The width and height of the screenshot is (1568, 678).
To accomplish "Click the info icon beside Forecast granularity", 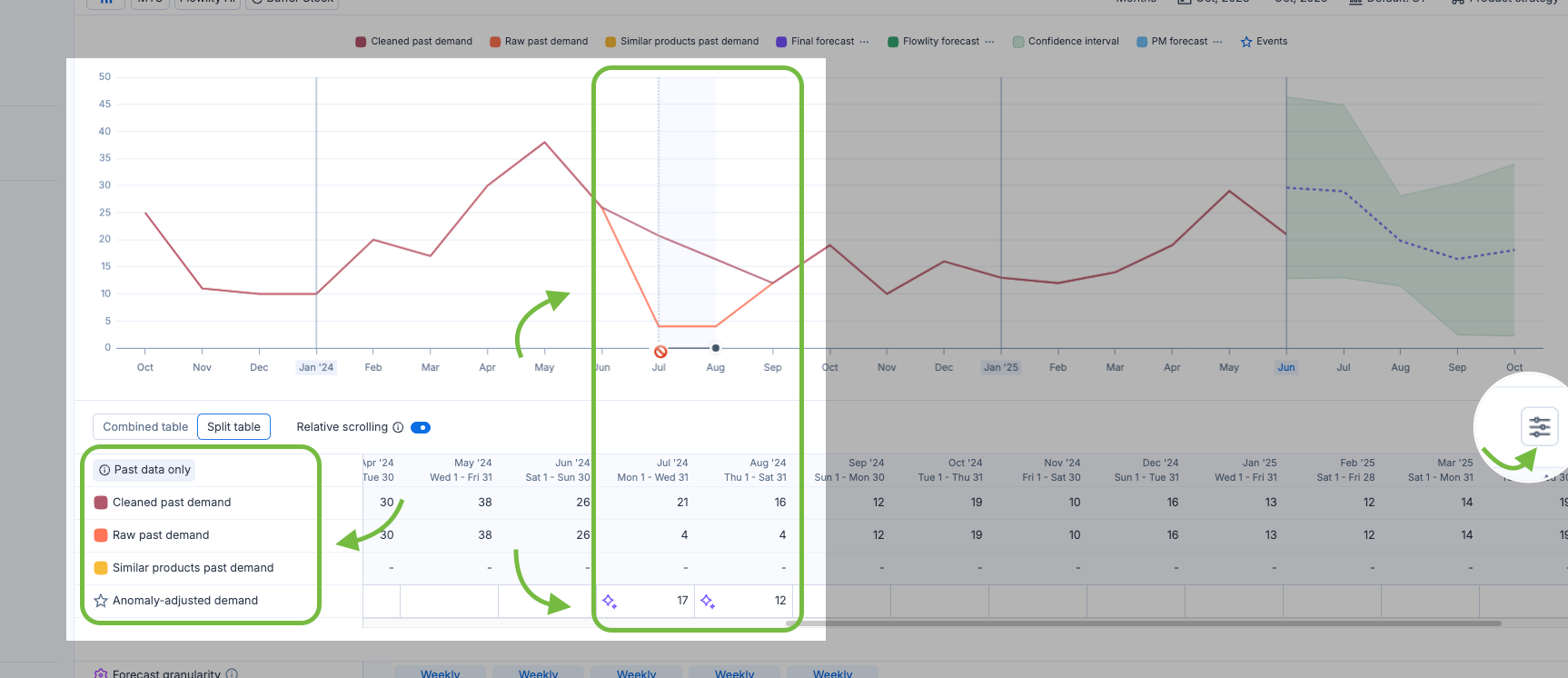I will point(232,673).
